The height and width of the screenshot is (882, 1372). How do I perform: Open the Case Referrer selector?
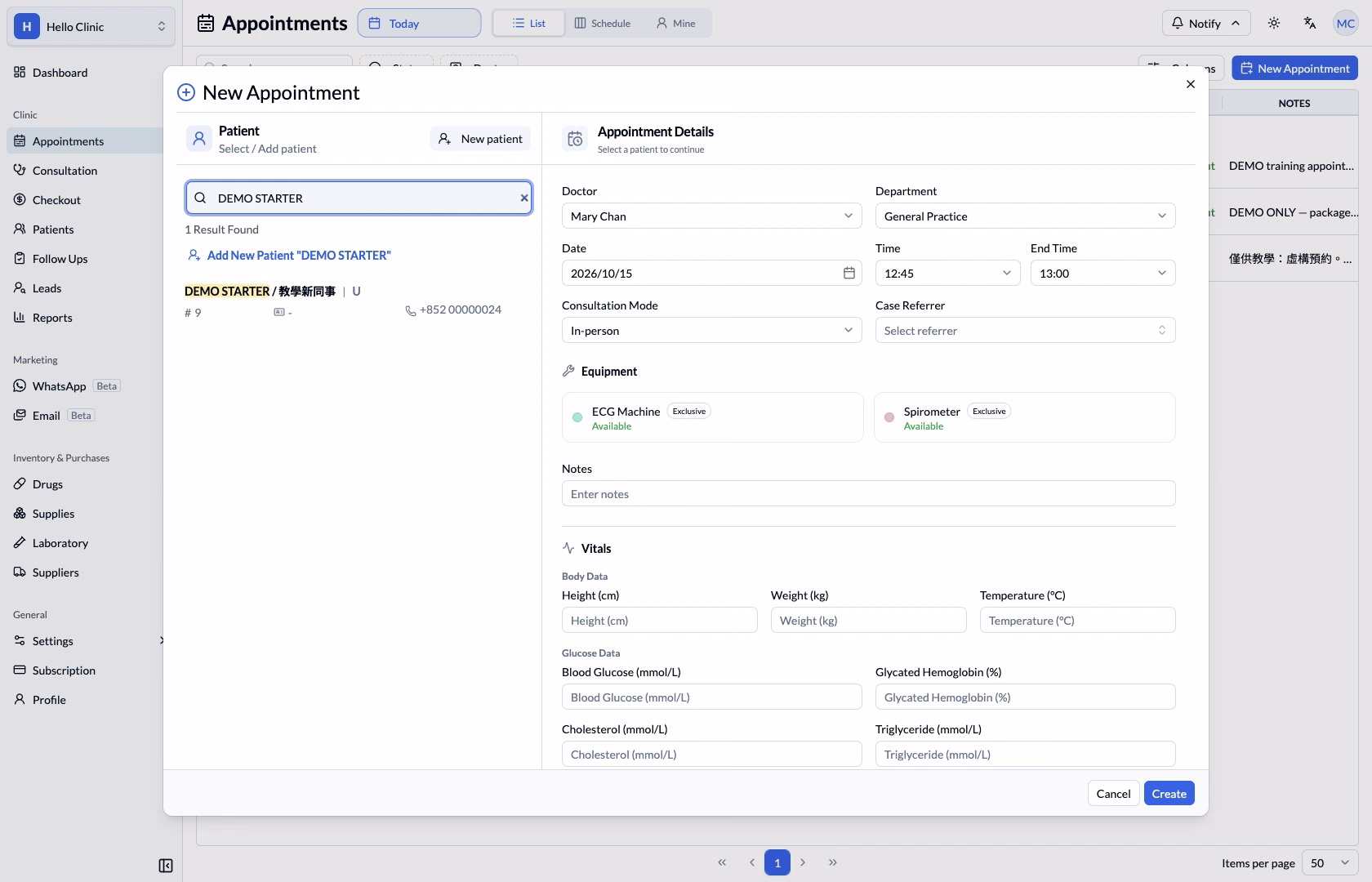(1026, 330)
